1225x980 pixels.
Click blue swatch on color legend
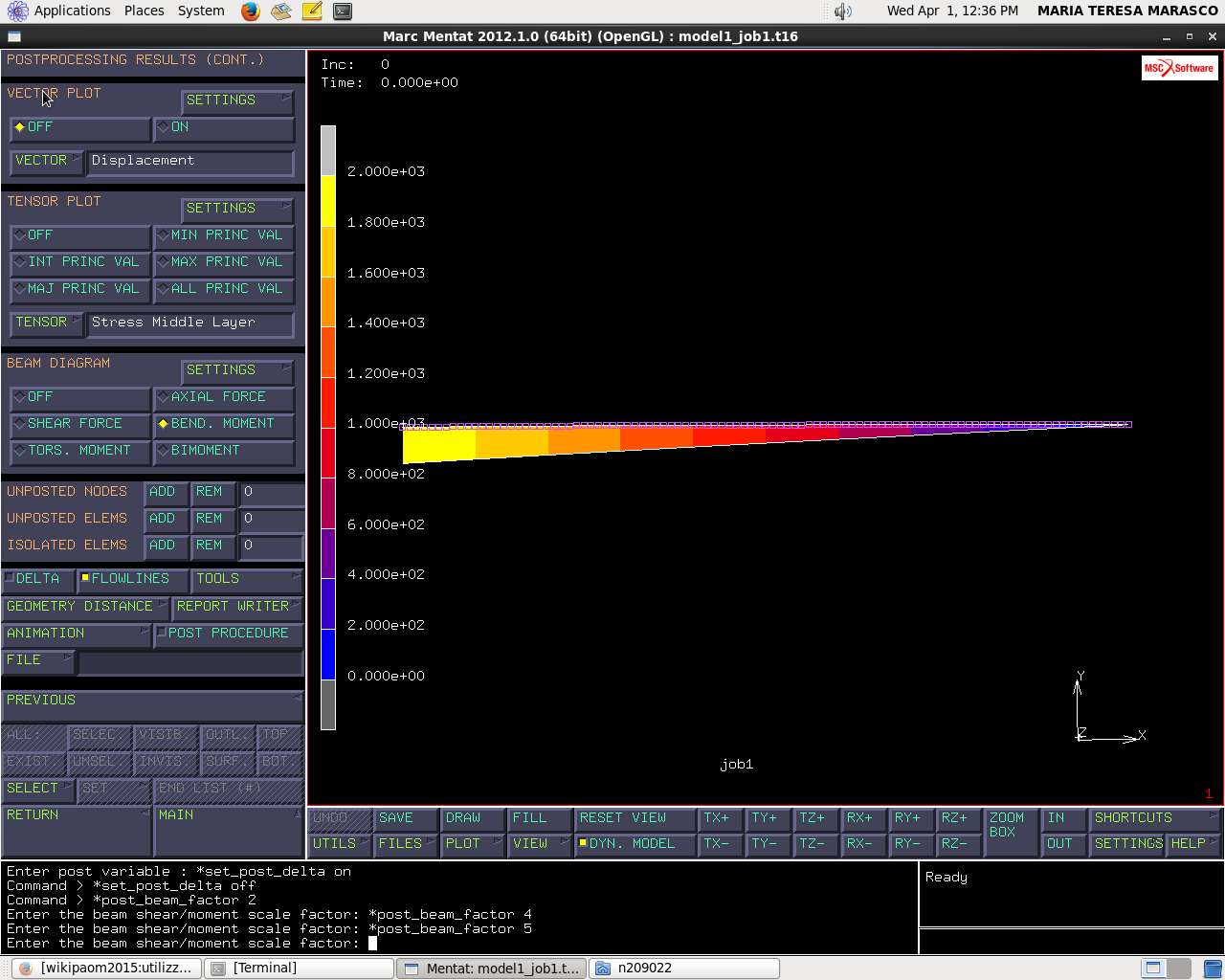[328, 655]
